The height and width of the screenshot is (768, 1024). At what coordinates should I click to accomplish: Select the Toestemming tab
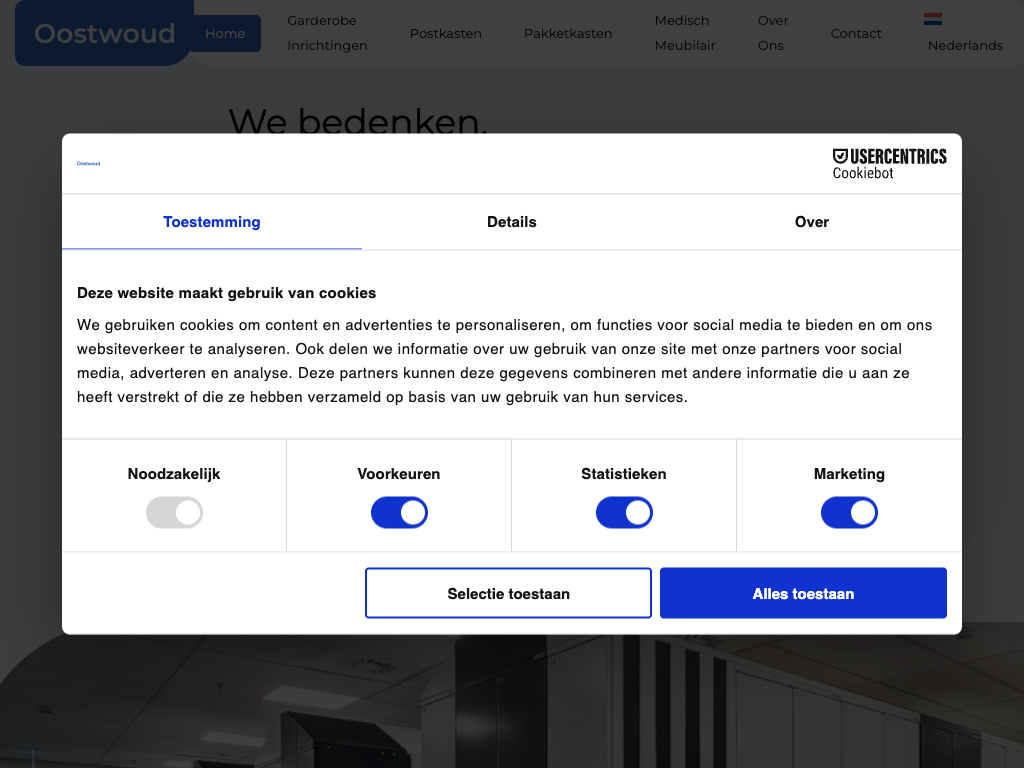coord(212,222)
